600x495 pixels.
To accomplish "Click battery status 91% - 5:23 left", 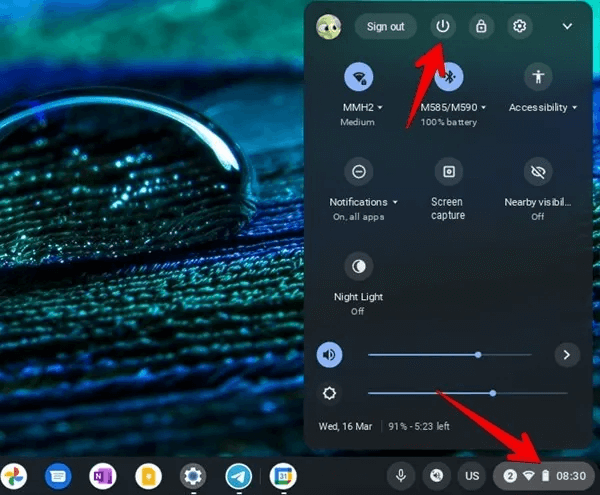I will pos(419,426).
